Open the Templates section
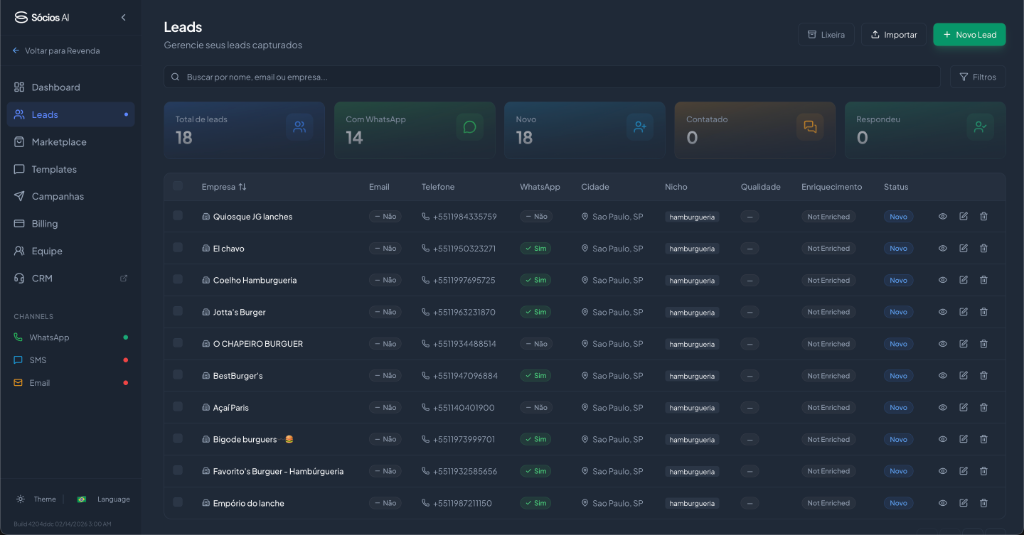Screen dimensions: 1024x535 pos(71,169)
